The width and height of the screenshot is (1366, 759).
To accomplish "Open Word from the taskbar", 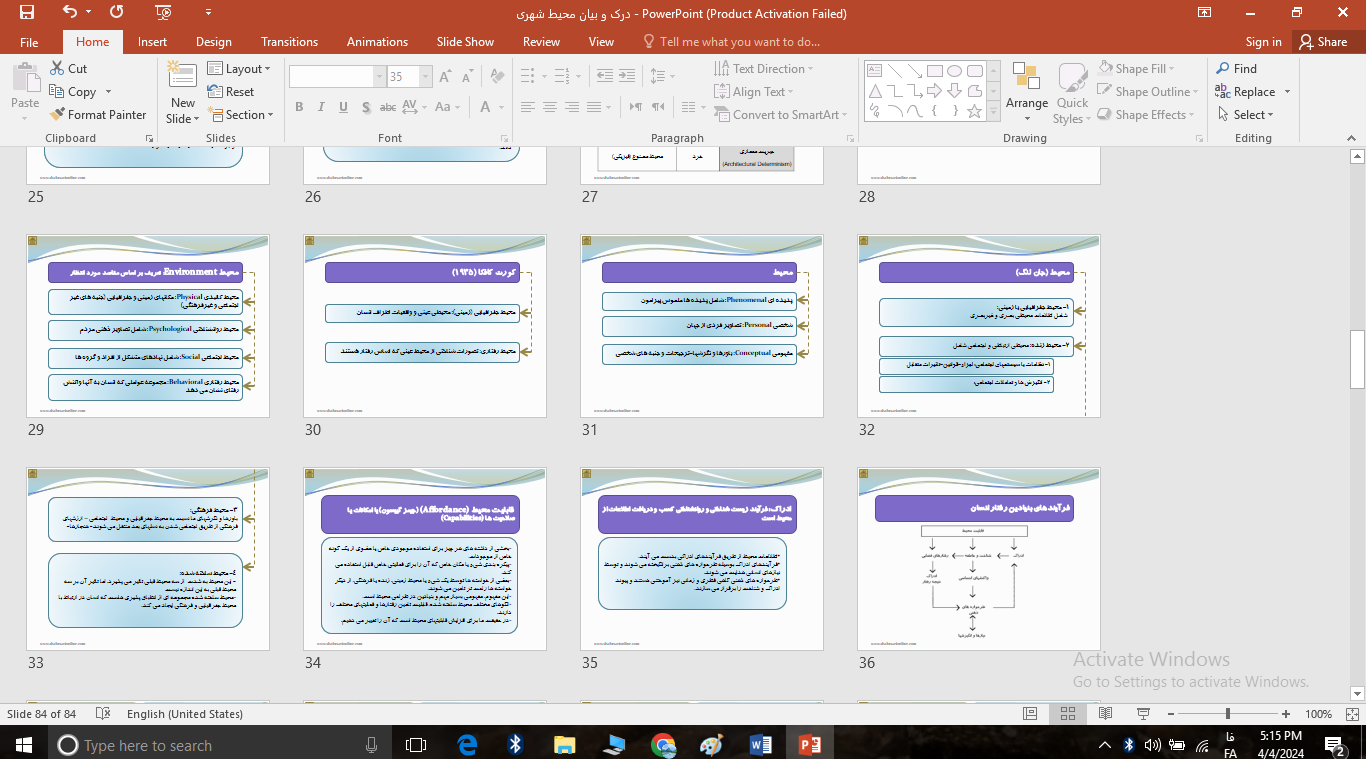I will [x=761, y=745].
